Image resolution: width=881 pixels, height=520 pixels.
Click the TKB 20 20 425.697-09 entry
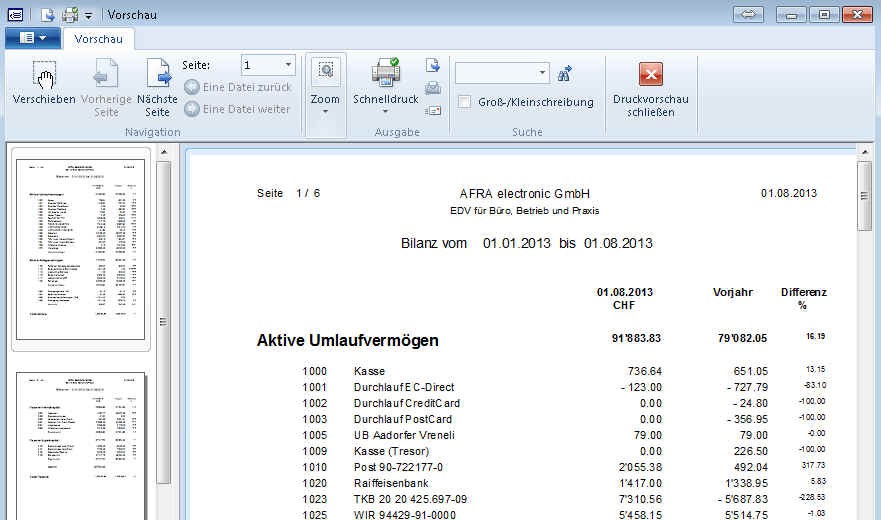(x=410, y=499)
